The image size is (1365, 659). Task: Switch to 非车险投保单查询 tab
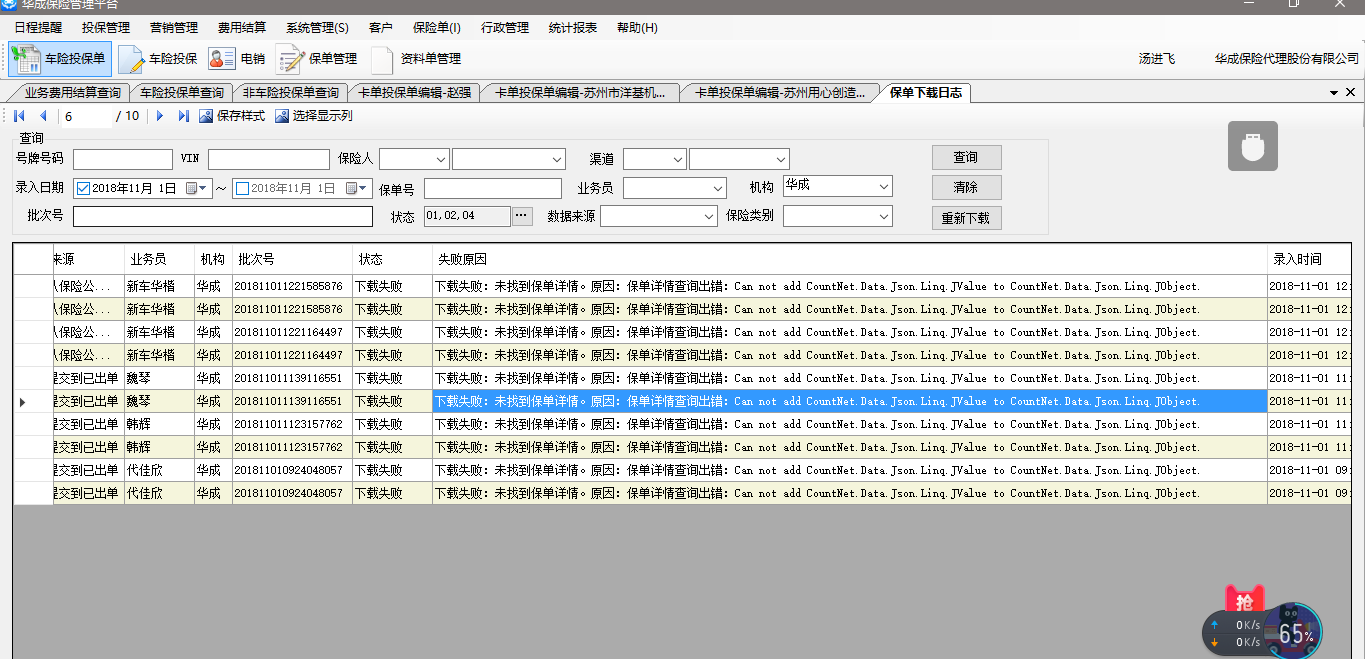click(291, 93)
